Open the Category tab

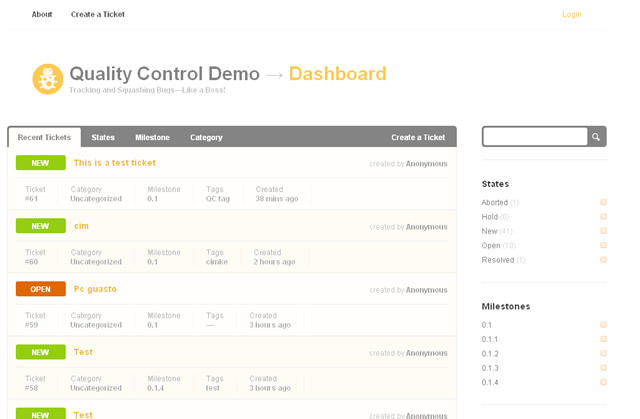coord(206,138)
